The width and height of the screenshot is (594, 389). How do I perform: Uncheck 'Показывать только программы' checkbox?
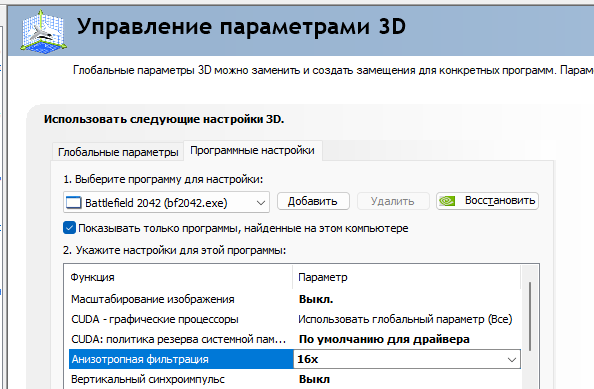(69, 228)
